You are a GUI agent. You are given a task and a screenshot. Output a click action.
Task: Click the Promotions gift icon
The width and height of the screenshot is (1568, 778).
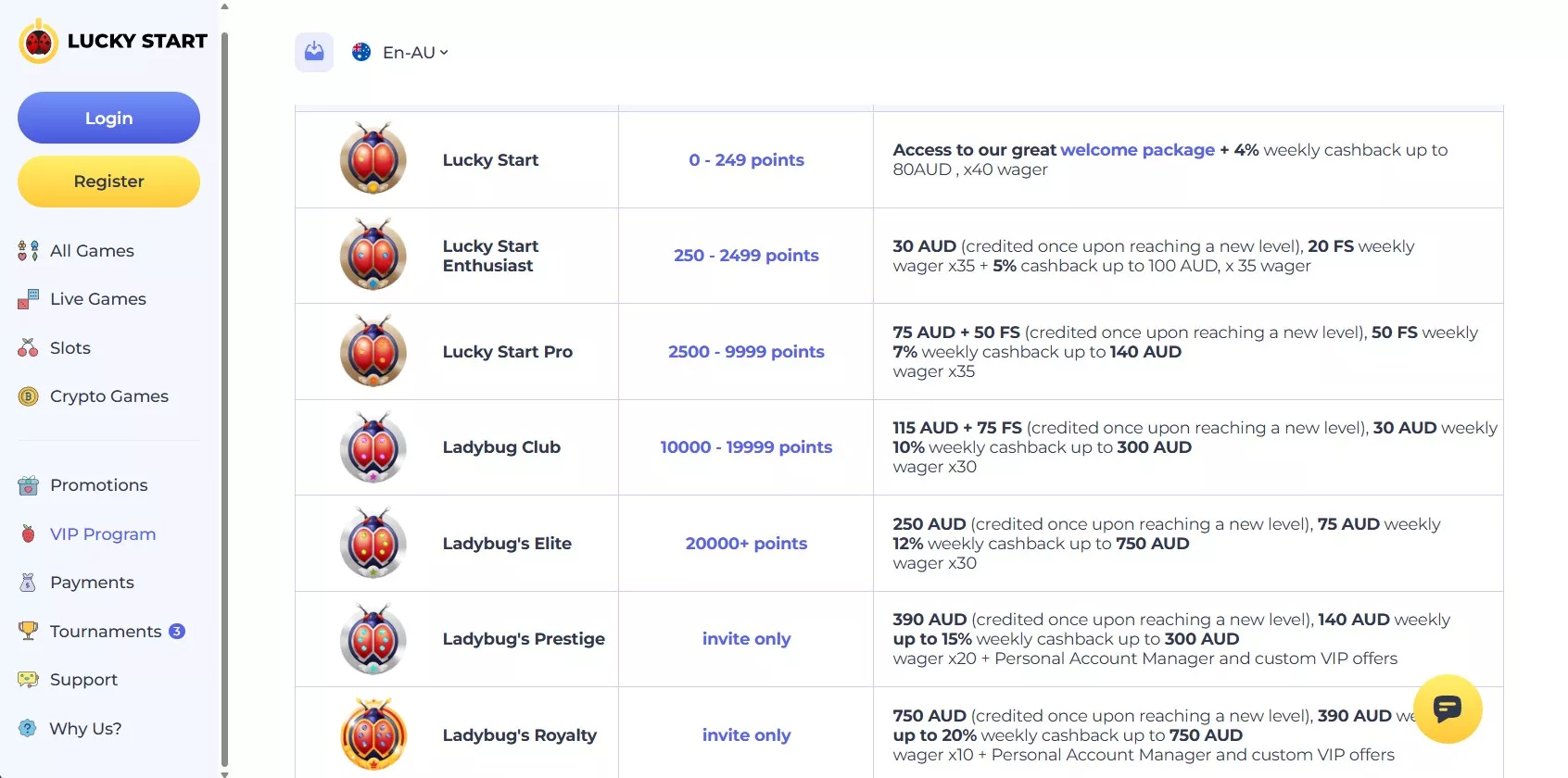tap(28, 485)
